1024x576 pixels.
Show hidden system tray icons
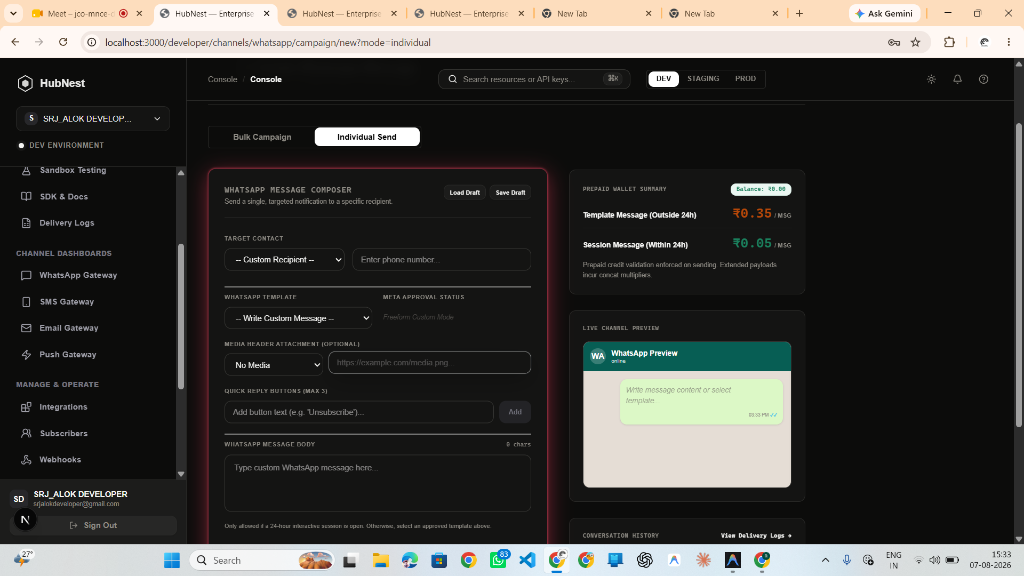coord(825,560)
